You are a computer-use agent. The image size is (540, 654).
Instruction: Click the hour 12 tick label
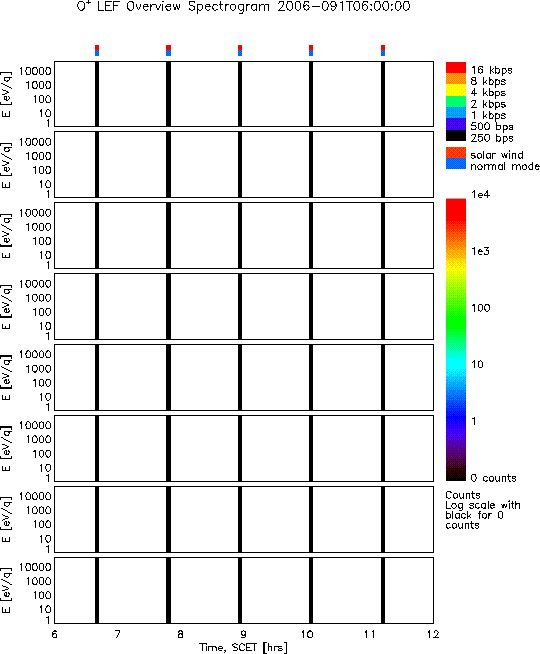pyautogui.click(x=433, y=634)
